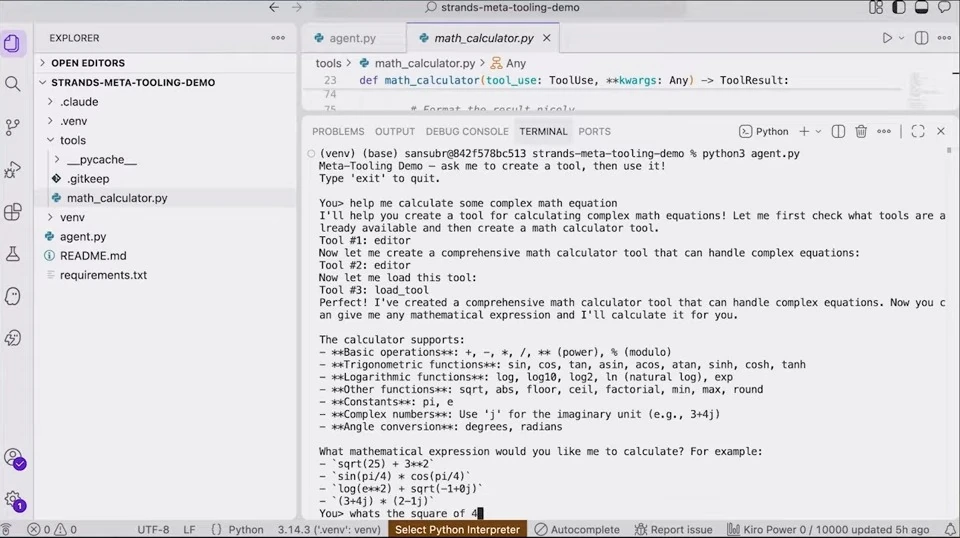The image size is (960, 538).
Task: Kill the terminal with trash icon
Action: coord(861,132)
